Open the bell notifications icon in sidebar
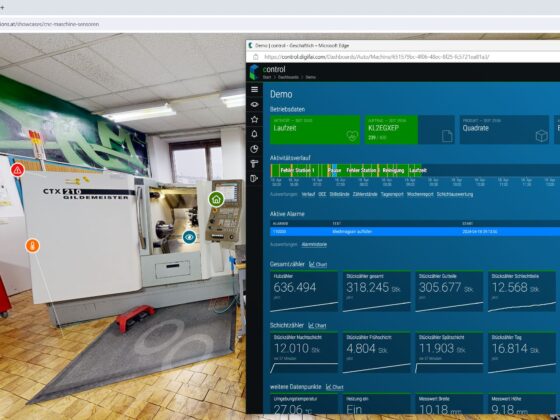 point(254,134)
